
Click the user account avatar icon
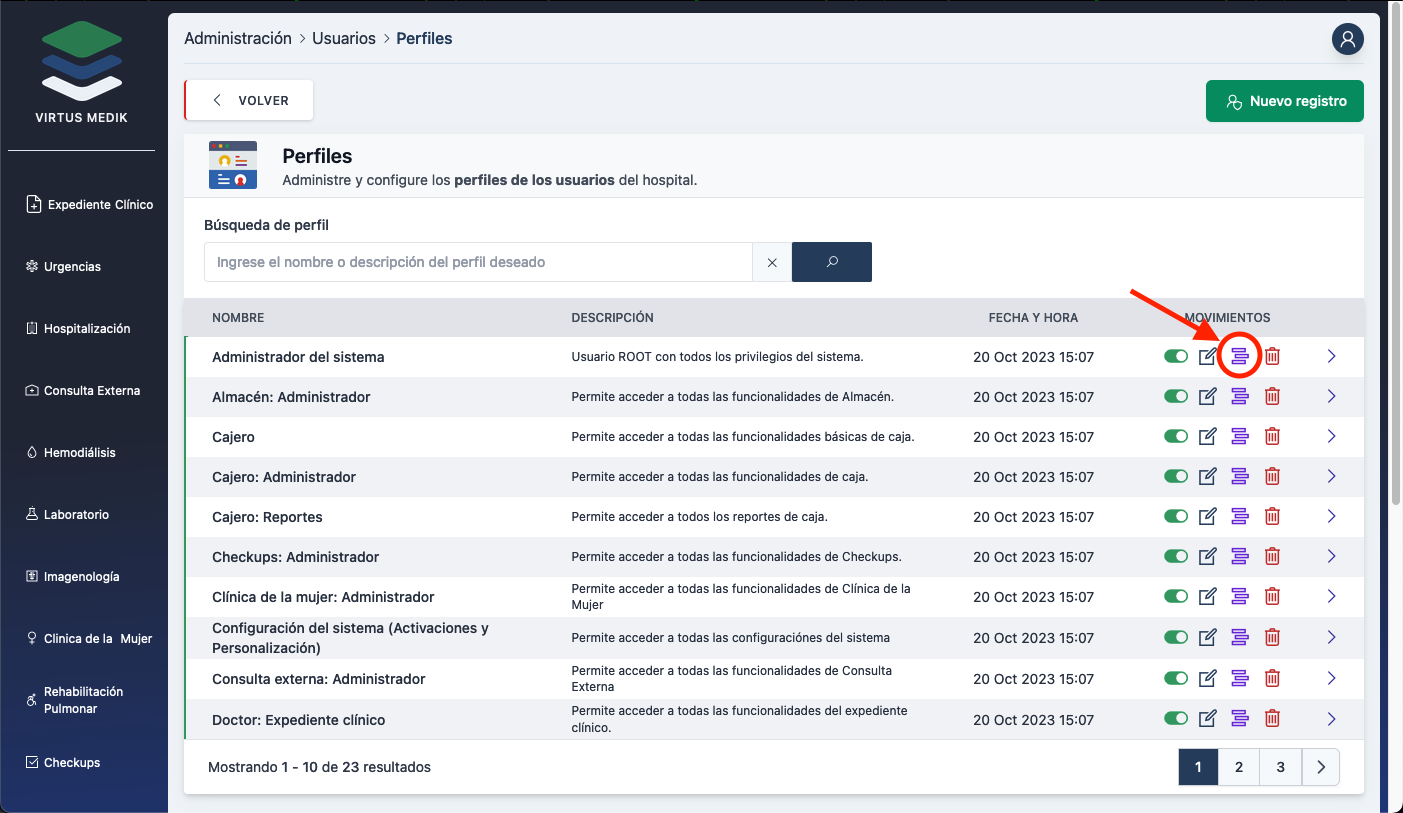[x=1347, y=40]
